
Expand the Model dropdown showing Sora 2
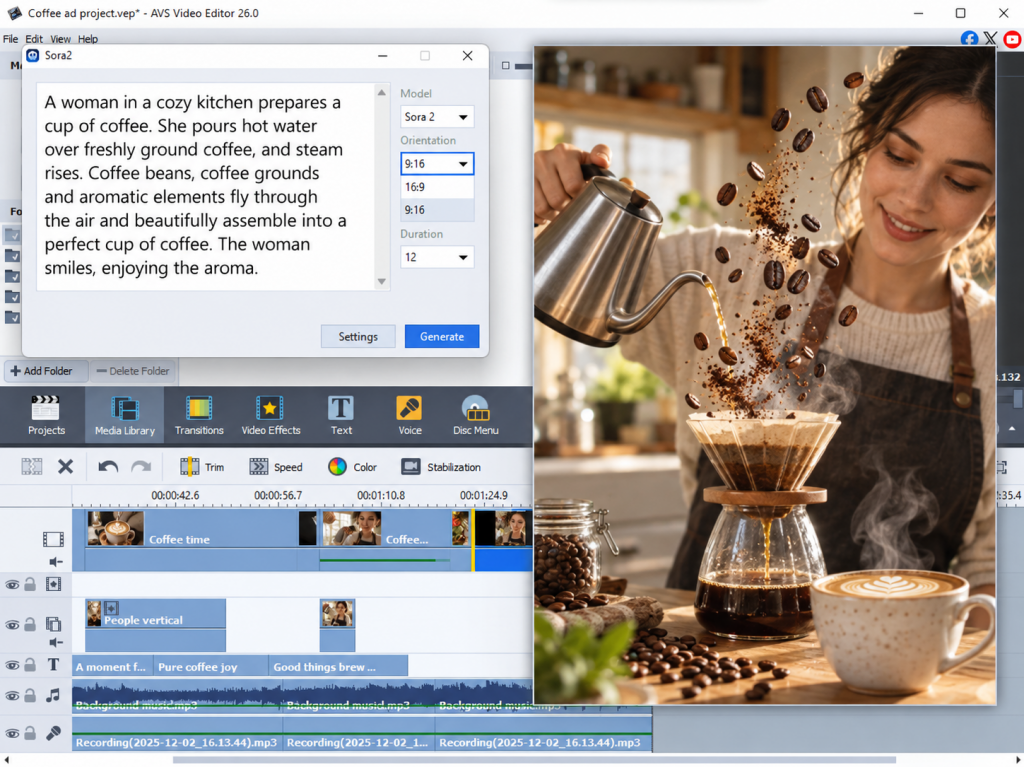coord(437,117)
